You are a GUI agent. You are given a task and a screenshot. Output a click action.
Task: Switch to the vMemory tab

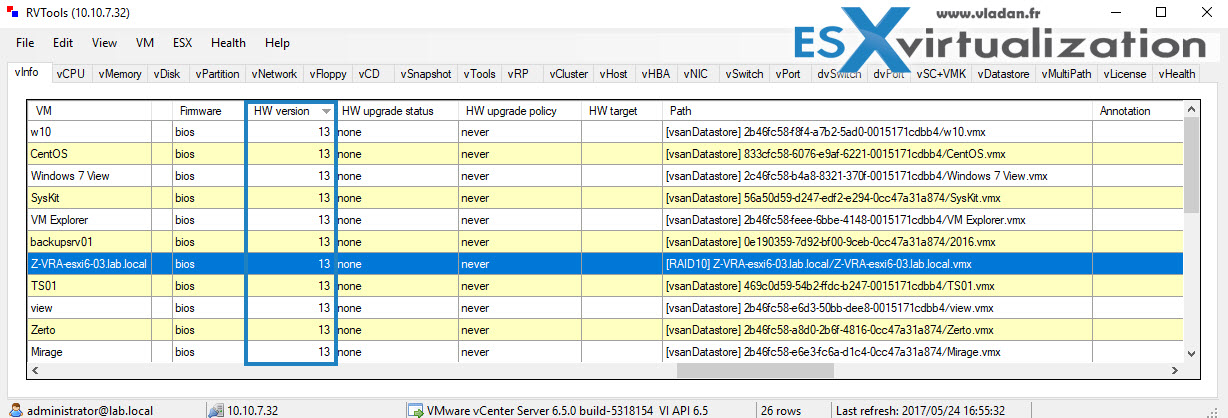pyautogui.click(x=120, y=73)
